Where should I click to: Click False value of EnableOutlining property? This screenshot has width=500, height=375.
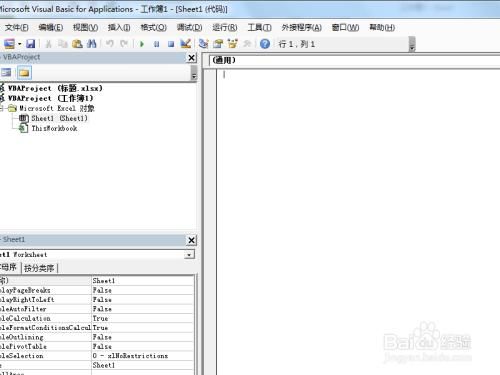pos(142,337)
